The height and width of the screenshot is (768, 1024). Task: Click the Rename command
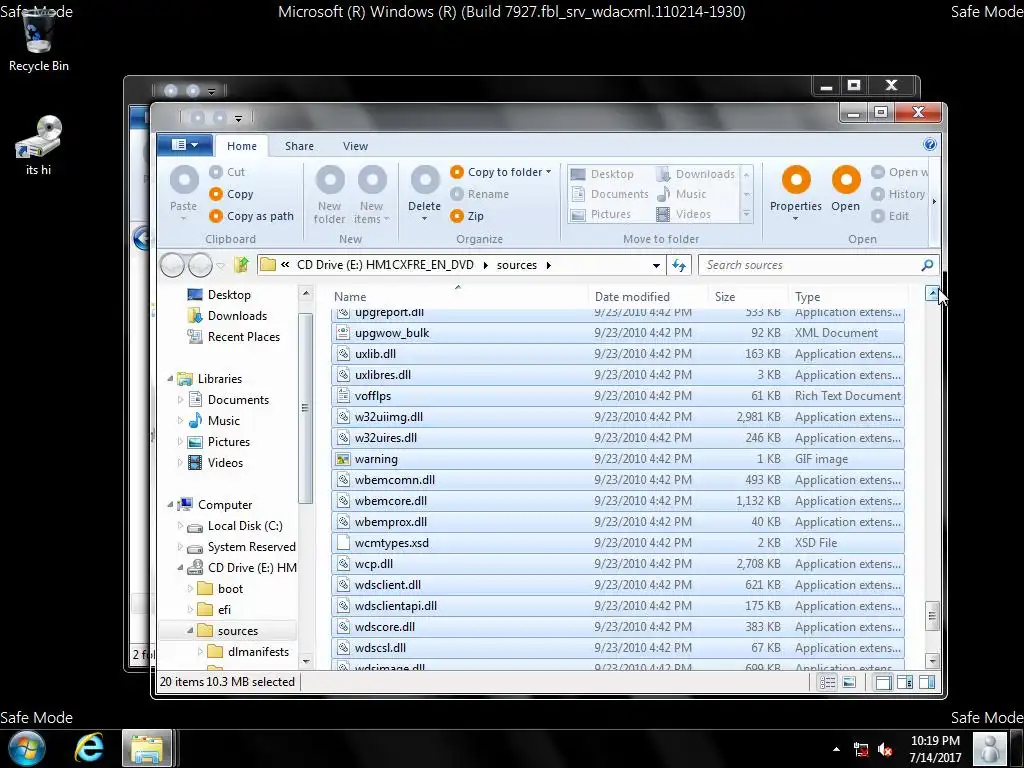click(479, 194)
